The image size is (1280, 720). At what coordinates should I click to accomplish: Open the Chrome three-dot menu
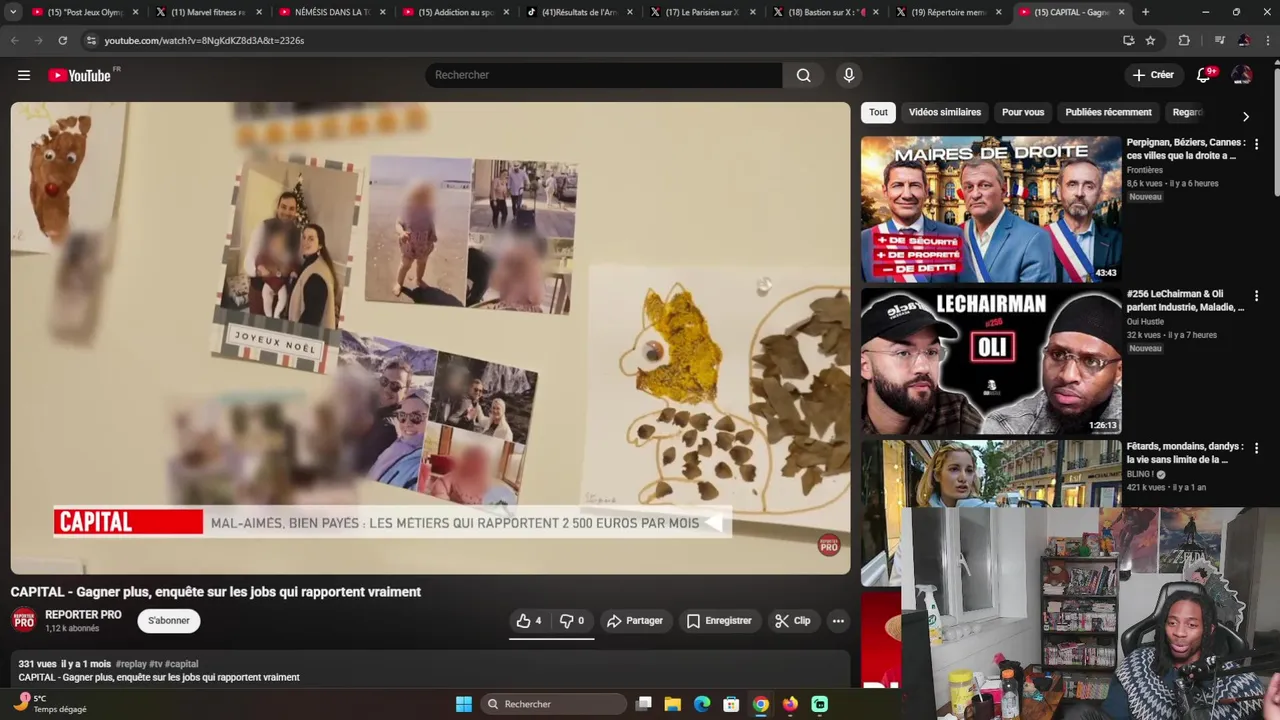(x=1267, y=40)
